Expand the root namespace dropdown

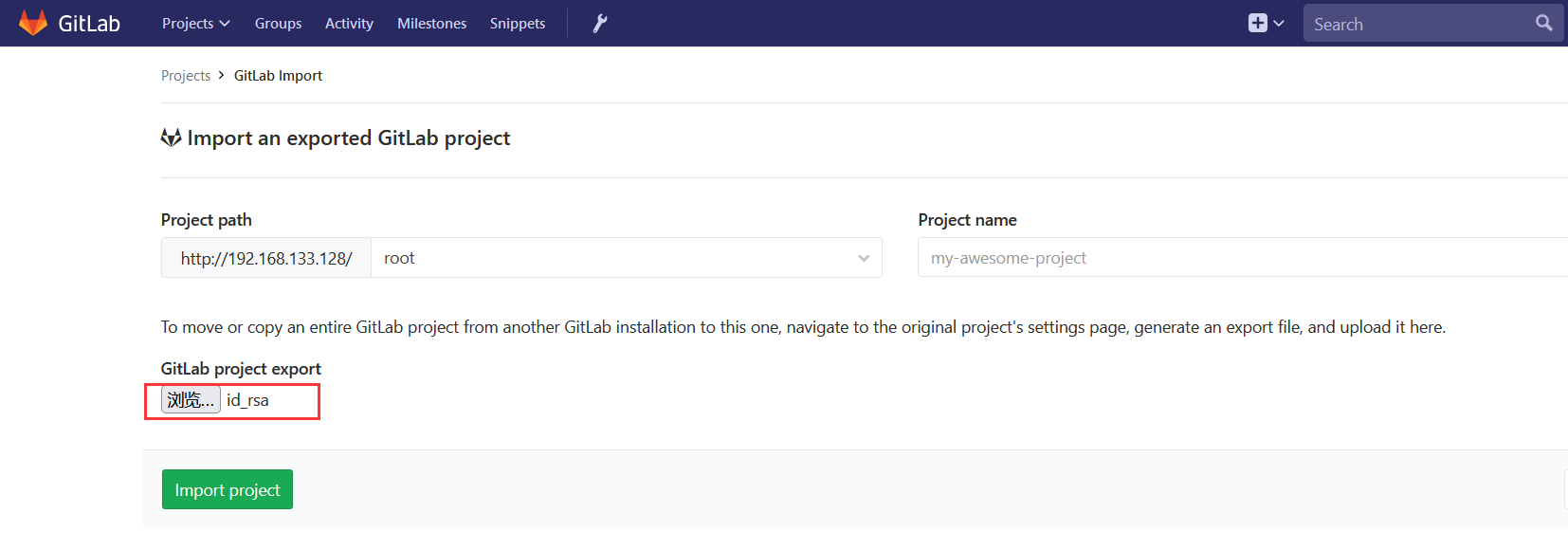(627, 258)
